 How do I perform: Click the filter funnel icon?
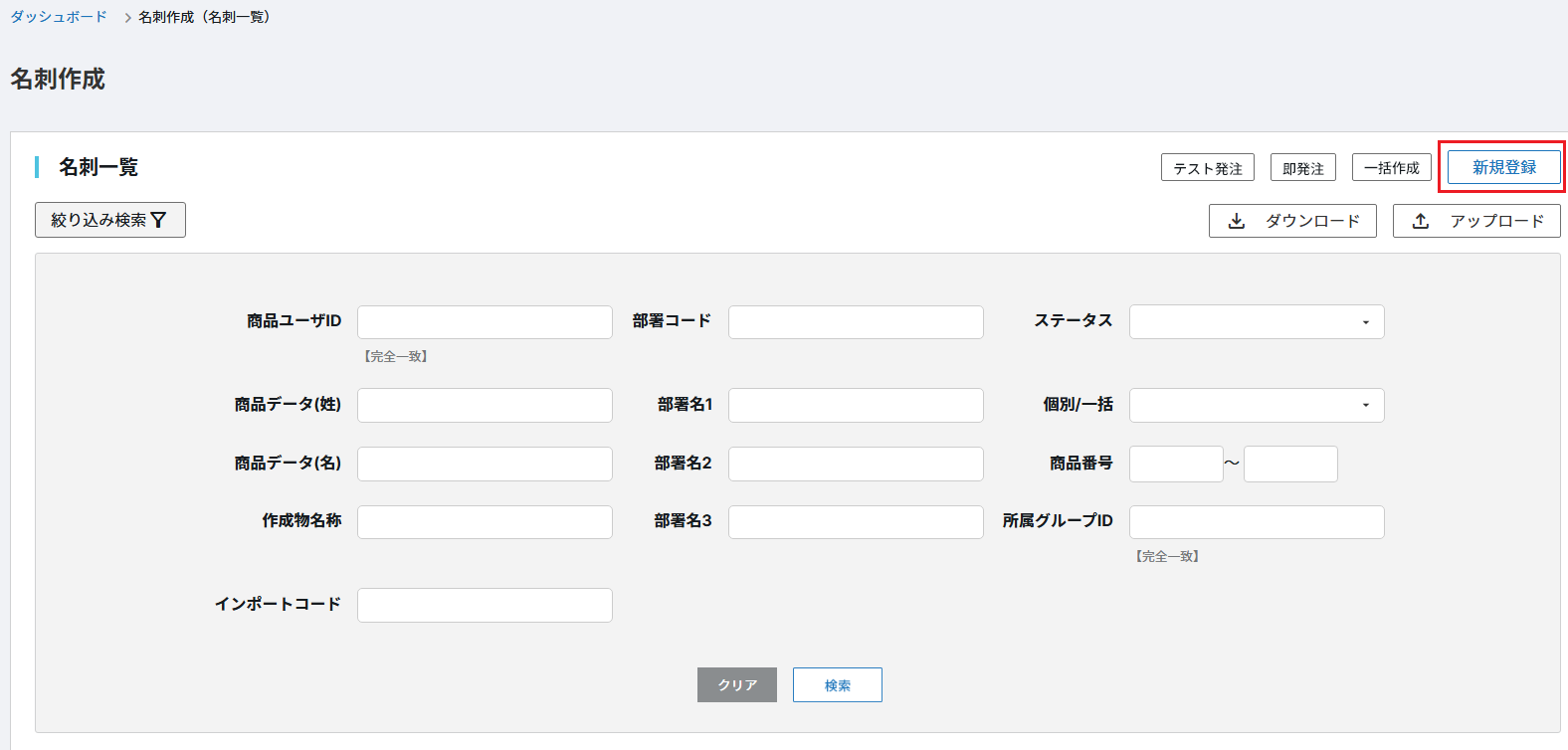click(x=159, y=220)
